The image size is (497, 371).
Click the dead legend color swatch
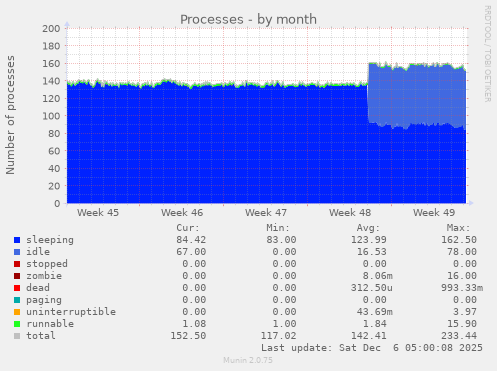coord(17,288)
